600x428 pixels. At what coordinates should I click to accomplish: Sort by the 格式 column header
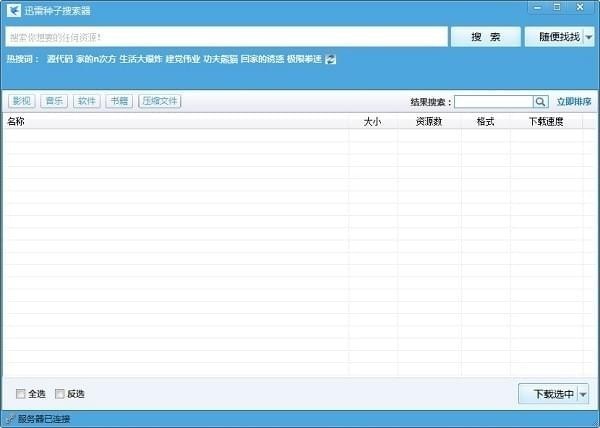pos(485,122)
